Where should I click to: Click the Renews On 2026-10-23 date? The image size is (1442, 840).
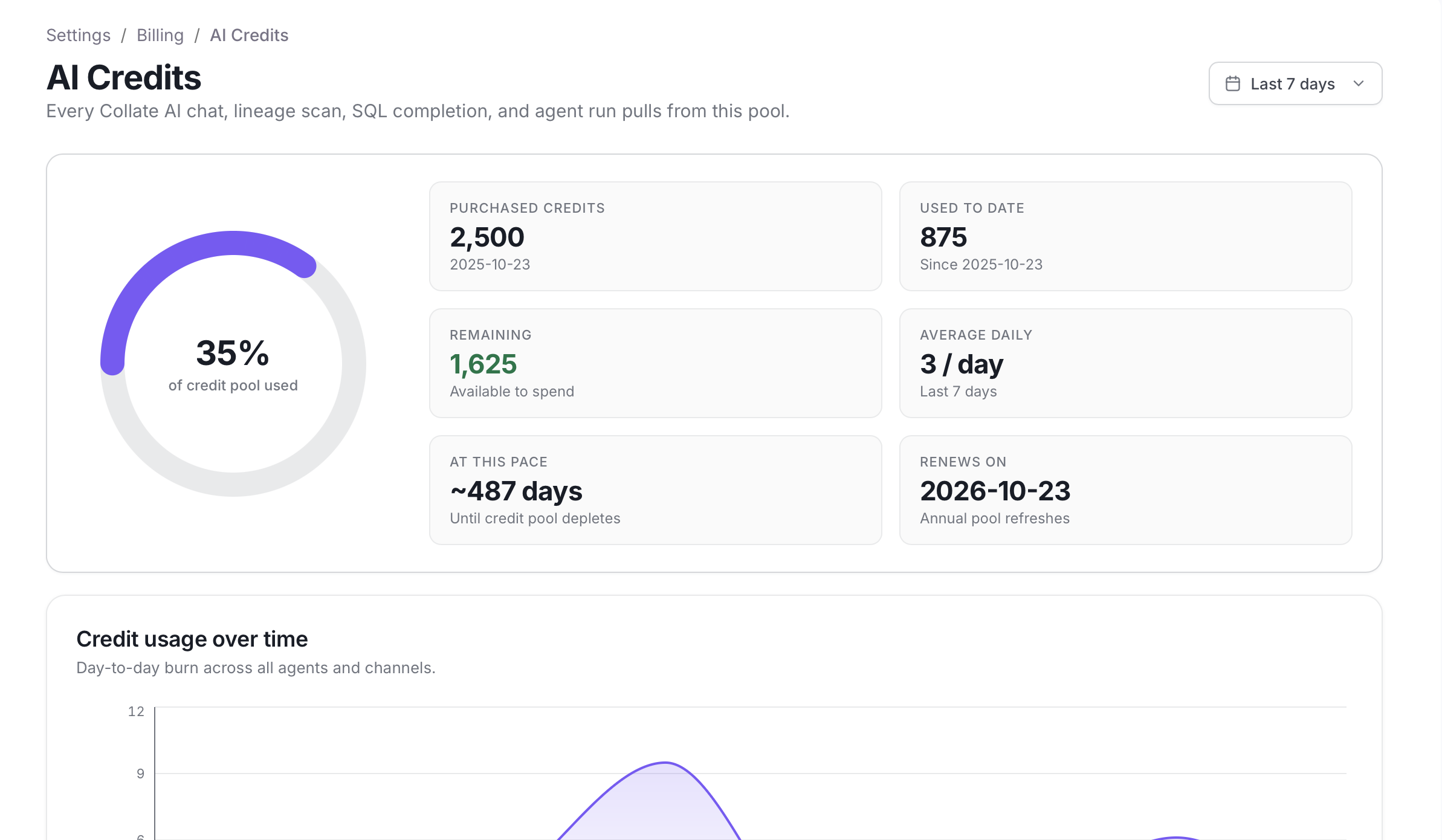point(995,491)
